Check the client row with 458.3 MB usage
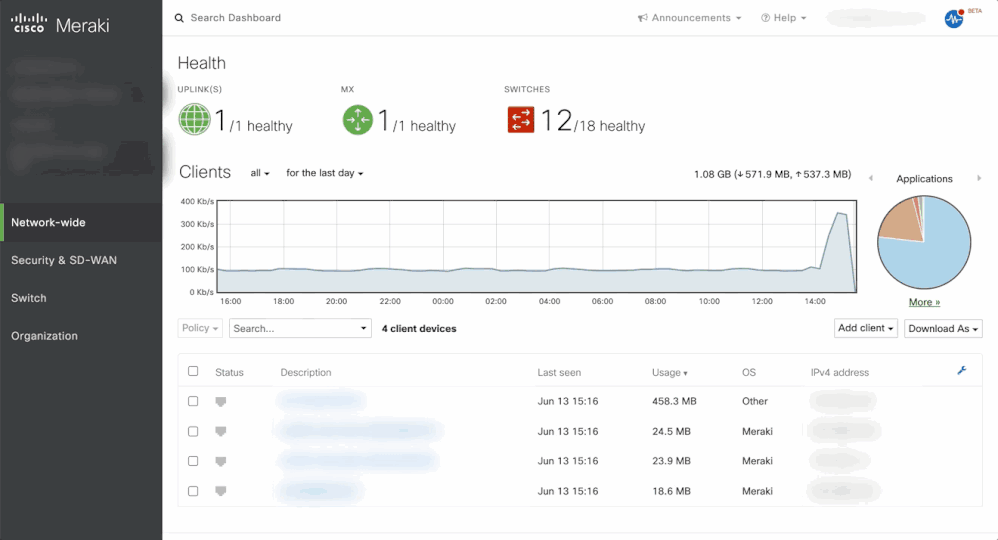Image resolution: width=998 pixels, height=540 pixels. (x=193, y=401)
